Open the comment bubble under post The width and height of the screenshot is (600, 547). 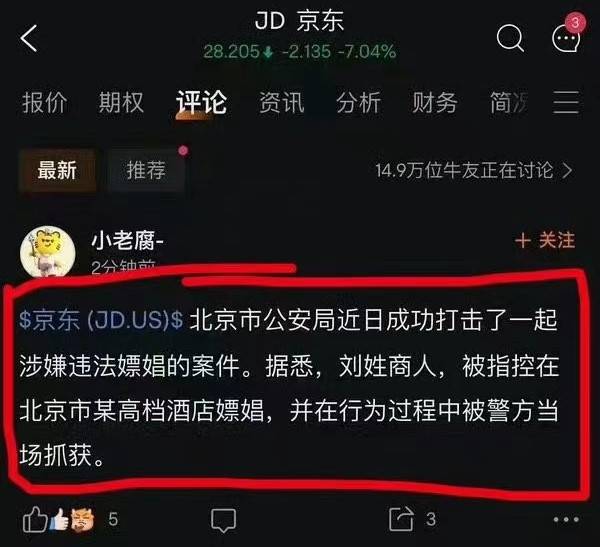click(223, 520)
